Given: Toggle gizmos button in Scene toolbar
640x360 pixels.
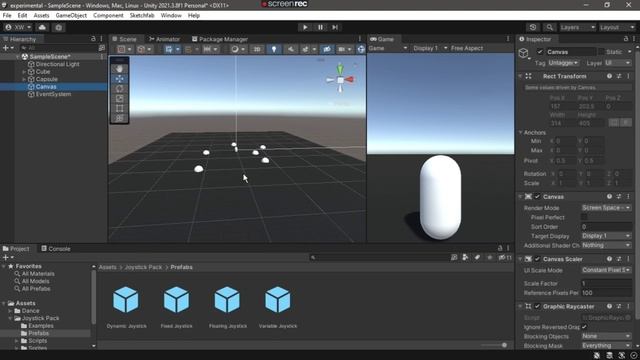Looking at the screenshot, I should pos(361,49).
